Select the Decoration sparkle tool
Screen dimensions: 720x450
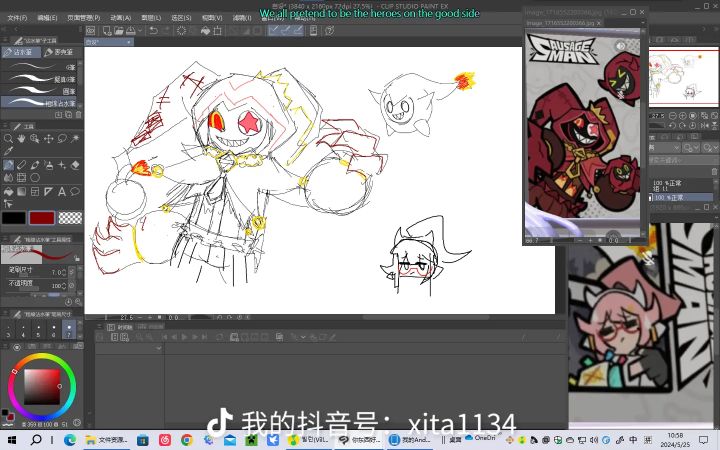pyautogui.click(x=62, y=165)
